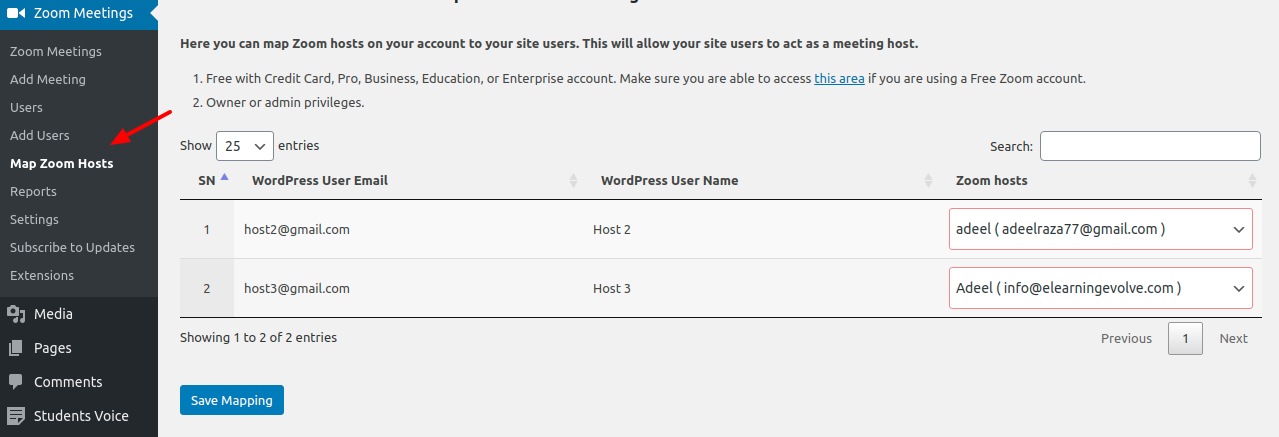1279x437 pixels.
Task: Click 'Showing 1 to 2 of 2 entries' text
Action: pos(258,338)
